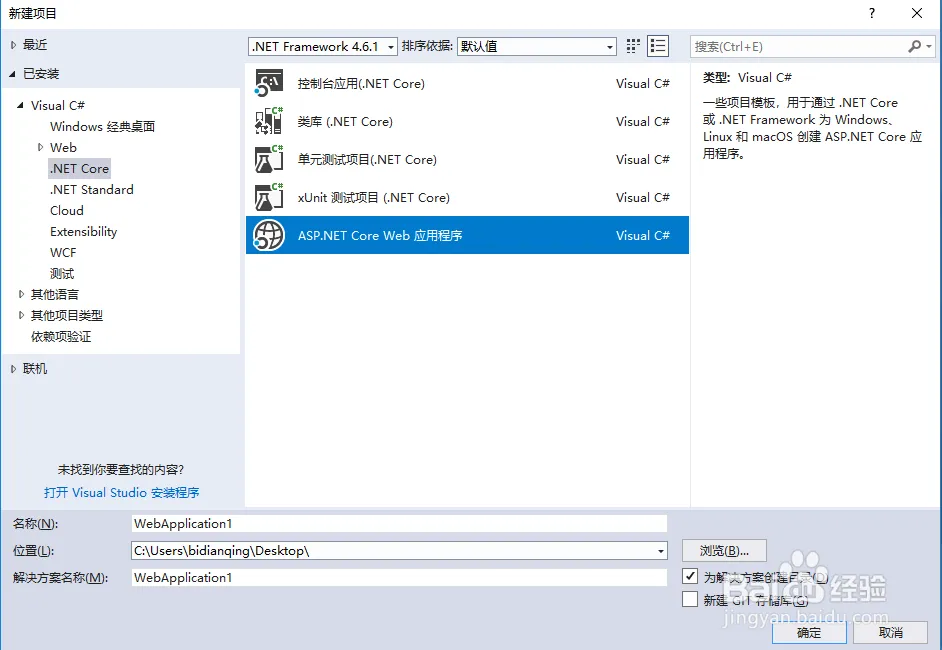The height and width of the screenshot is (650, 942).
Task: Open the .NET Framework 4.6.1 version dropdown
Action: [323, 46]
